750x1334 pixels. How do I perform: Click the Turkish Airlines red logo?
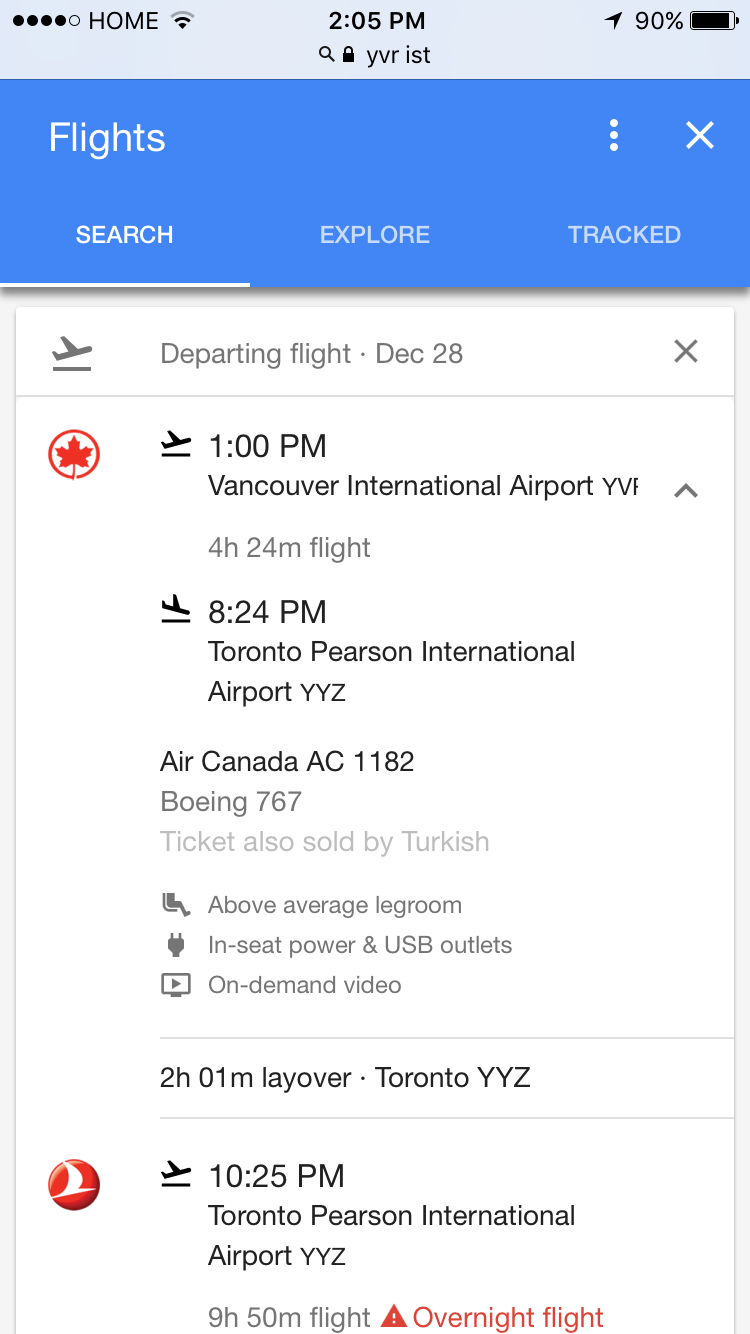[74, 1184]
